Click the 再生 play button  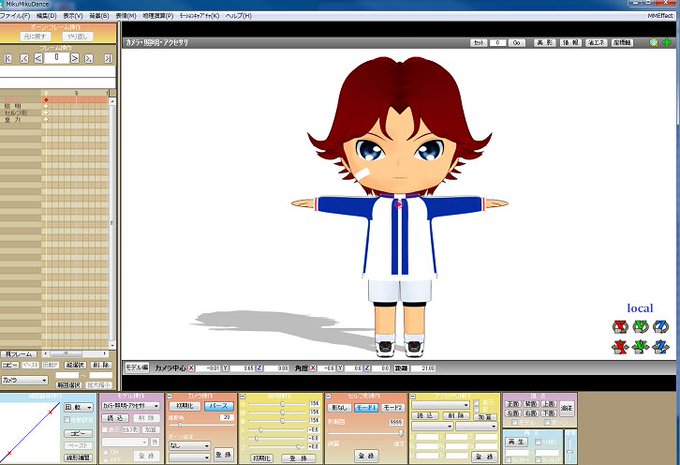(x=517, y=442)
